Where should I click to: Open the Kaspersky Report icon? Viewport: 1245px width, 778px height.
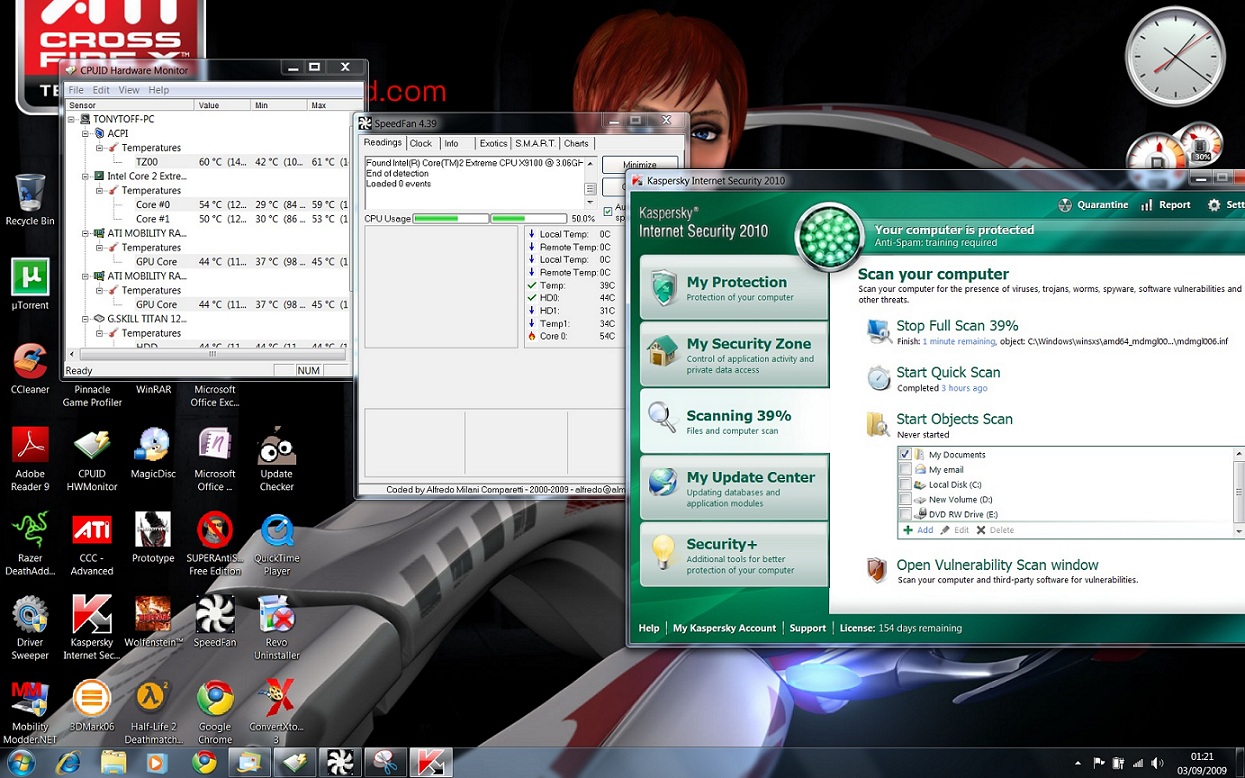coord(1146,205)
